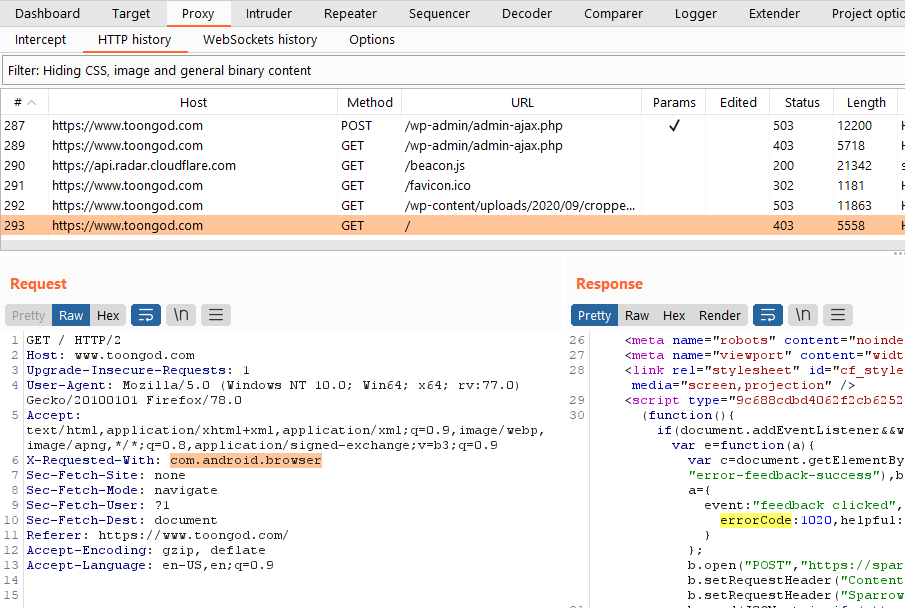Open the Sequencer tab
The width and height of the screenshot is (905, 608).
pyautogui.click(x=439, y=13)
